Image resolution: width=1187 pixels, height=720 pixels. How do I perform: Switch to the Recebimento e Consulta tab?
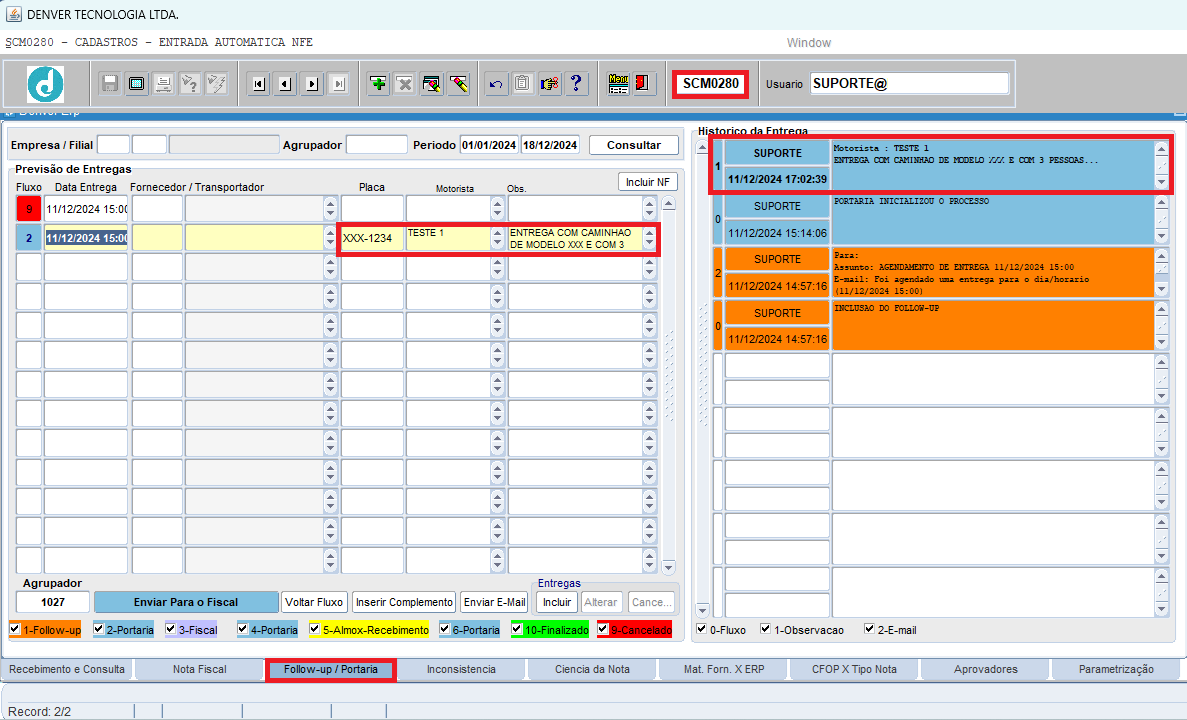[x=67, y=669]
